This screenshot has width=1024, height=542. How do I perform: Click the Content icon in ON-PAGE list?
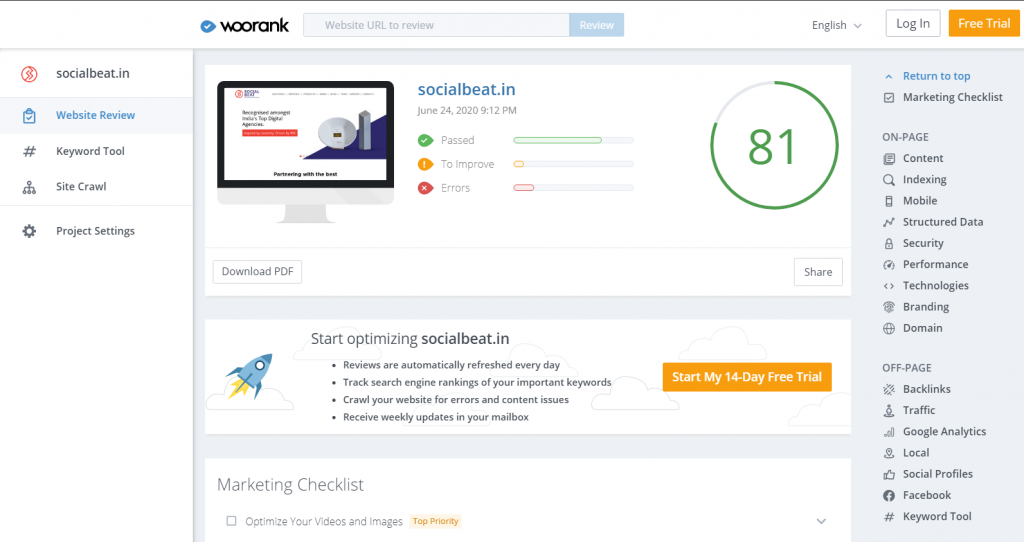[x=889, y=159]
